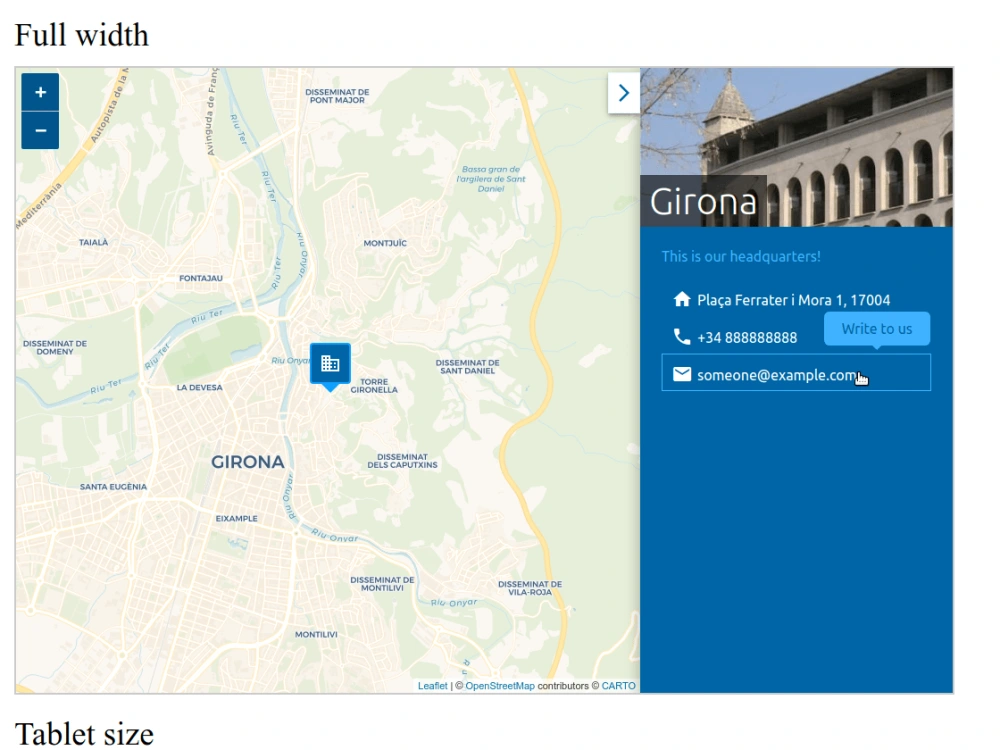Click the TAIALÀ map label

93,242
